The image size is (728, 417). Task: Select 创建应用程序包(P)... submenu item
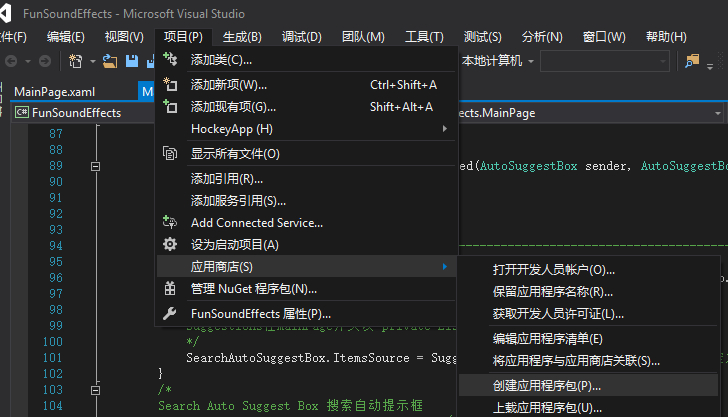coord(589,385)
